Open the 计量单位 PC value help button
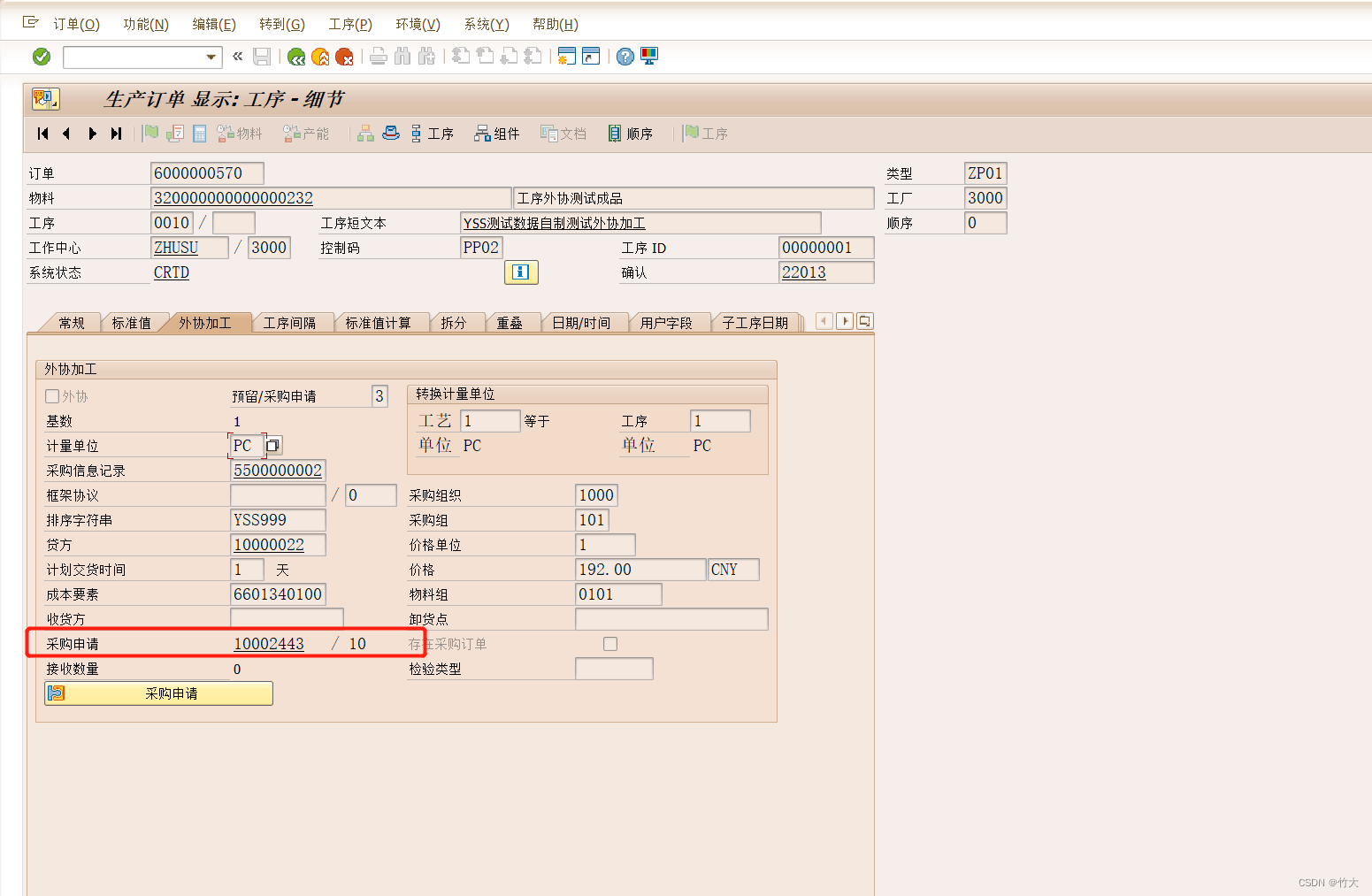Viewport: 1372px width, 896px height. point(273,446)
